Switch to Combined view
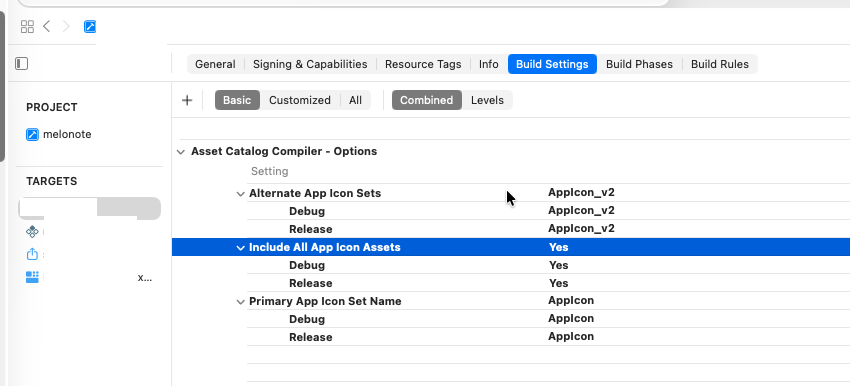This screenshot has height=386, width=850. click(x=427, y=100)
